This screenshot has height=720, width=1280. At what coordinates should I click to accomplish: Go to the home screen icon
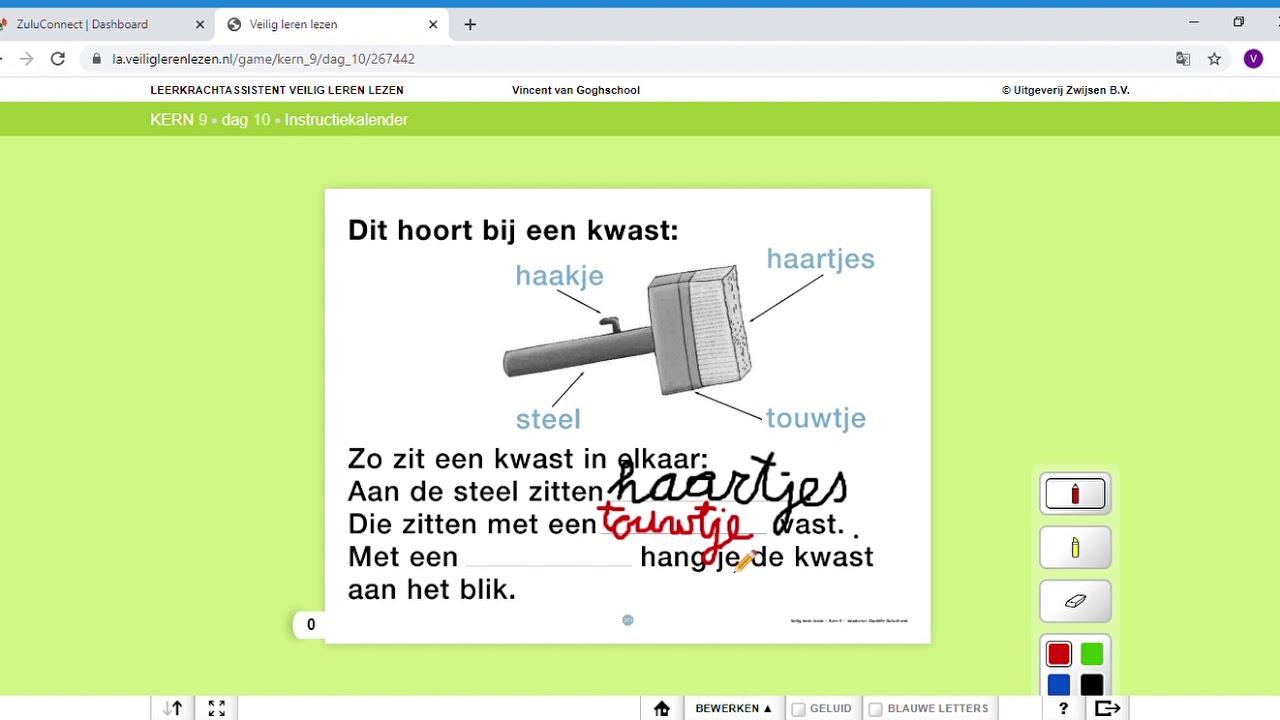pos(661,708)
